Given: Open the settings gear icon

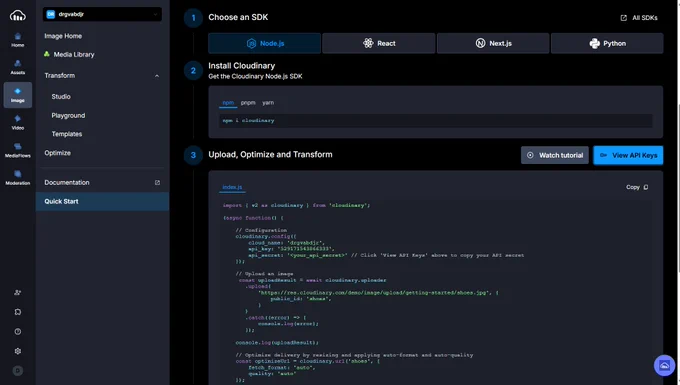Looking at the screenshot, I should tap(17, 351).
